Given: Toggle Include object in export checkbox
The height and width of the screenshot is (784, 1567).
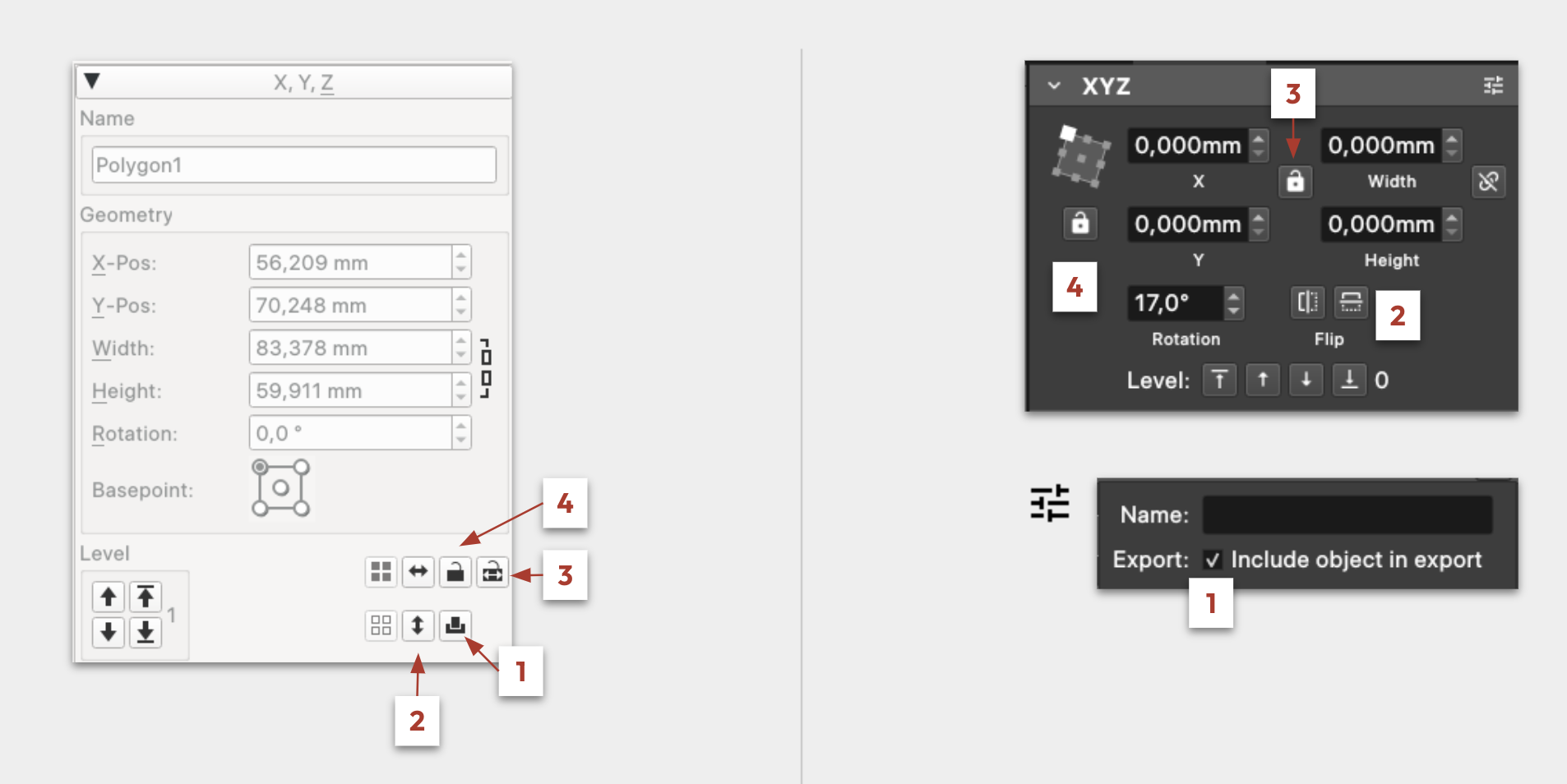Looking at the screenshot, I should pos(1213,560).
